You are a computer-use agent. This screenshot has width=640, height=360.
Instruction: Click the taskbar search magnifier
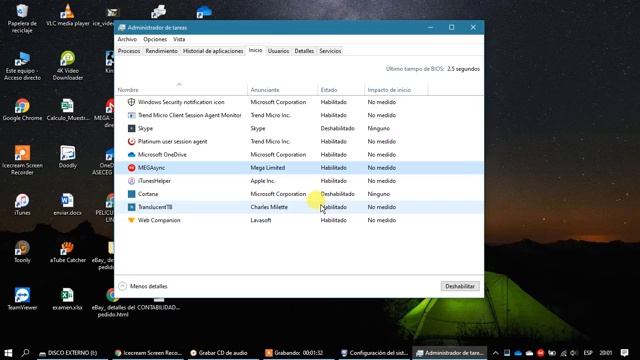coord(25,353)
